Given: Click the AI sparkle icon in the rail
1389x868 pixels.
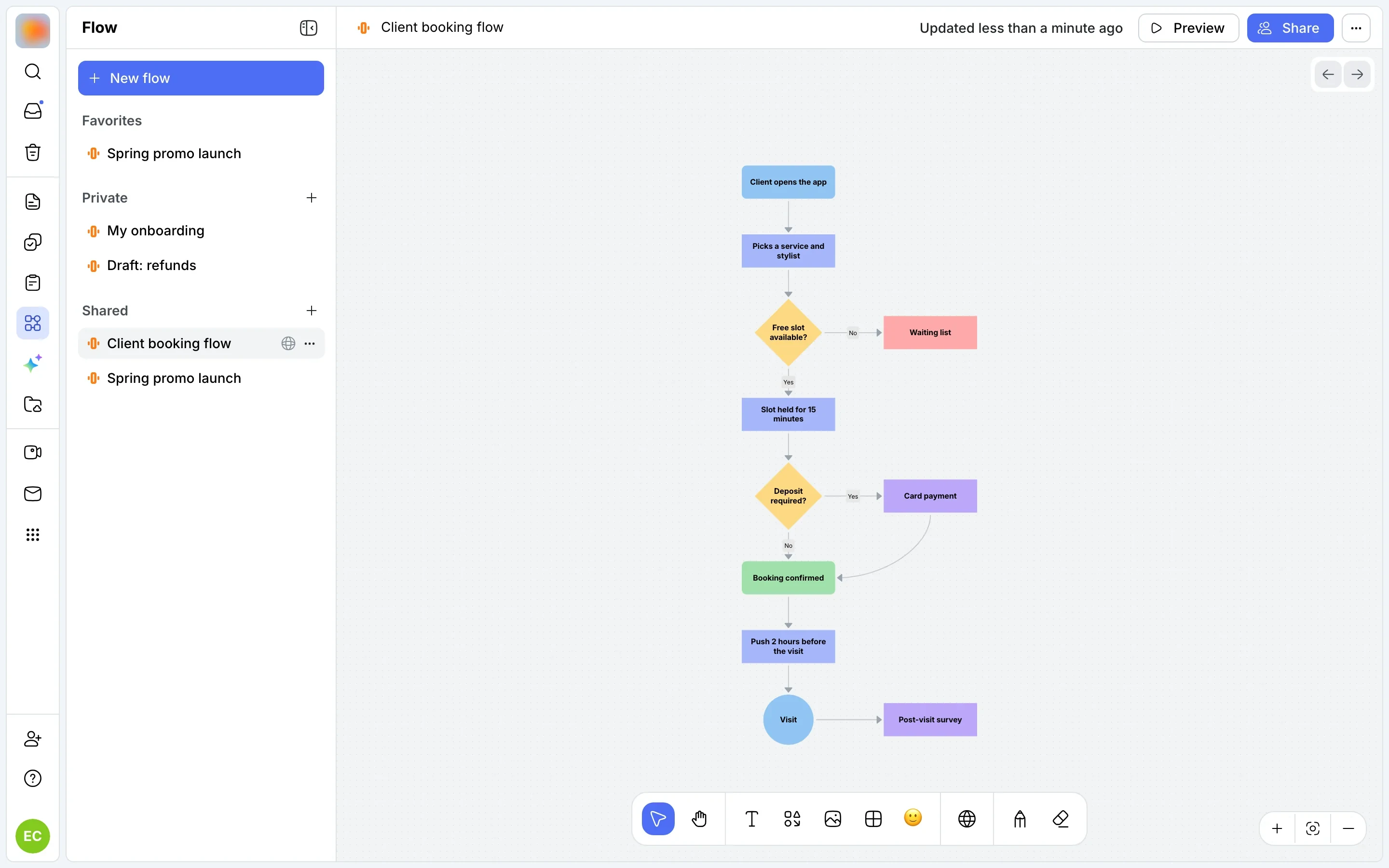Looking at the screenshot, I should (x=33, y=364).
